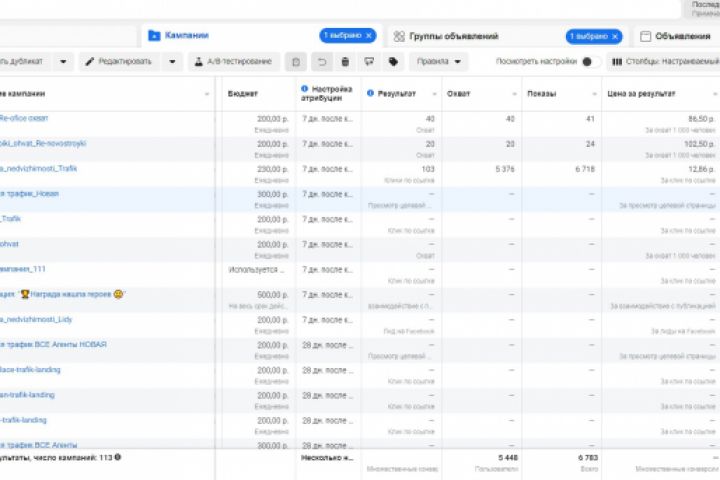Open the an-trafik-landing campaign link
The width and height of the screenshot is (720, 480).
pyautogui.click(x=27, y=395)
